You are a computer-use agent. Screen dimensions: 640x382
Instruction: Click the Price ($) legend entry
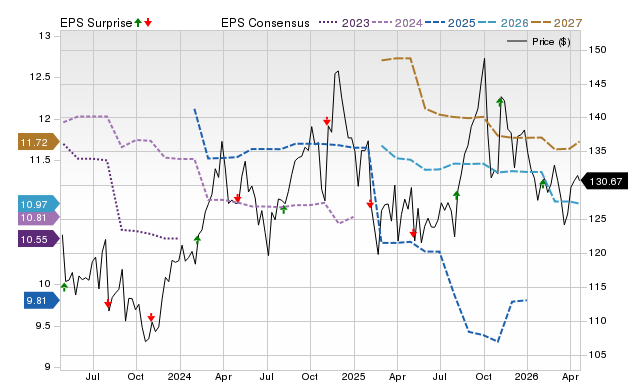538,42
